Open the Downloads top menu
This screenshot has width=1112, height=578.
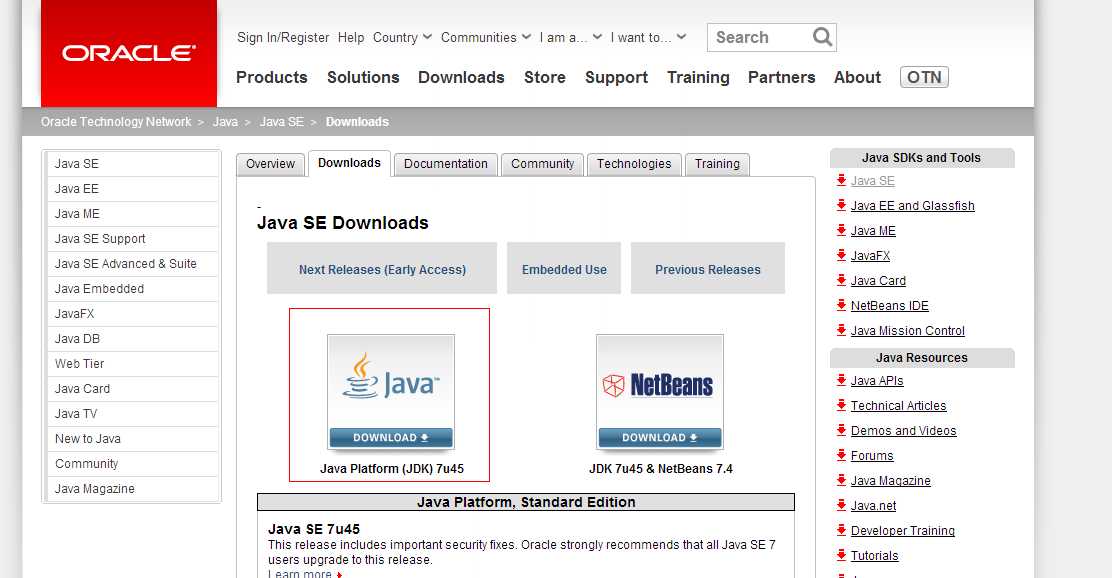461,77
